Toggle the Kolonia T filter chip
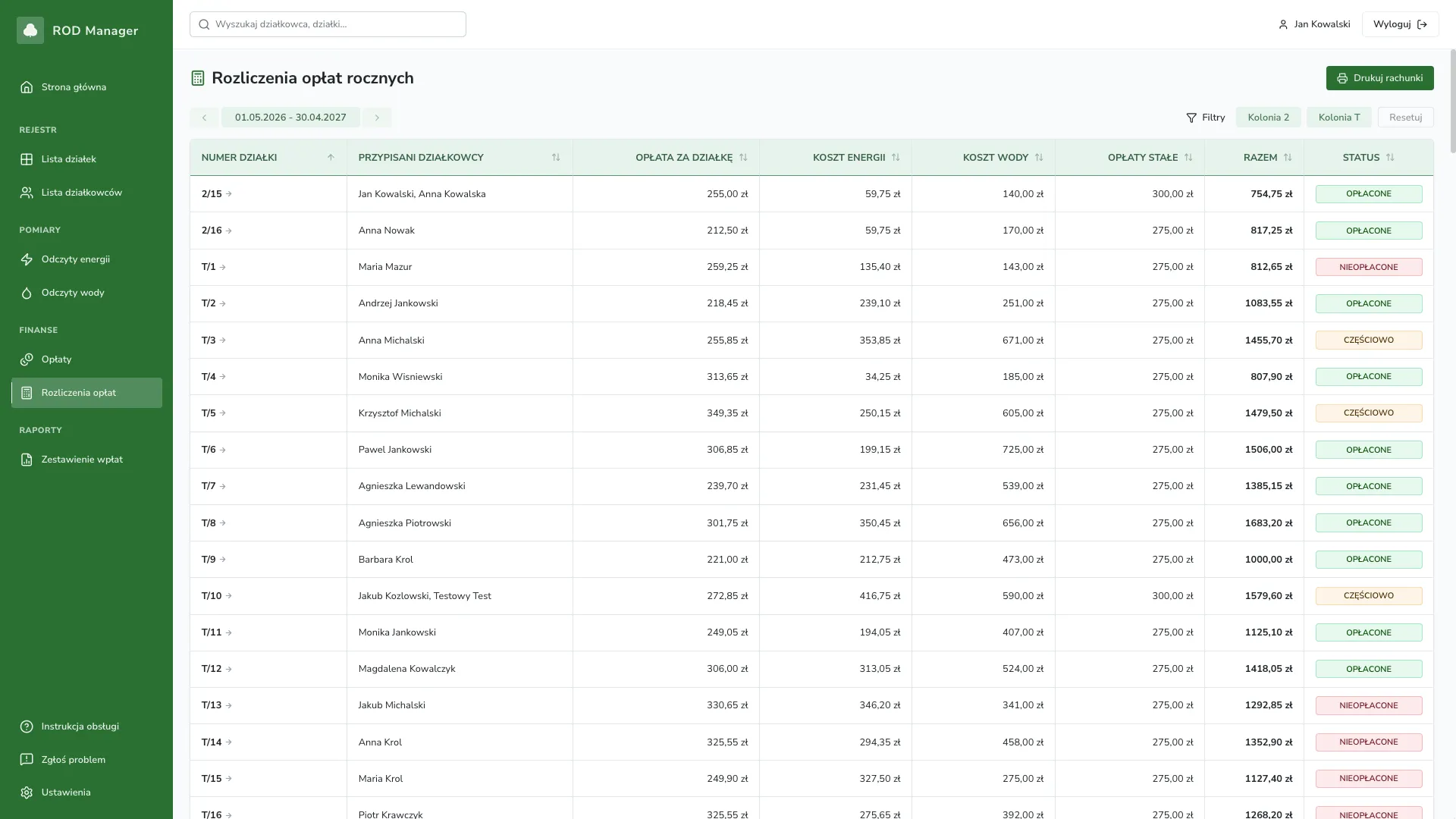Viewport: 1456px width, 819px height. 1339,118
